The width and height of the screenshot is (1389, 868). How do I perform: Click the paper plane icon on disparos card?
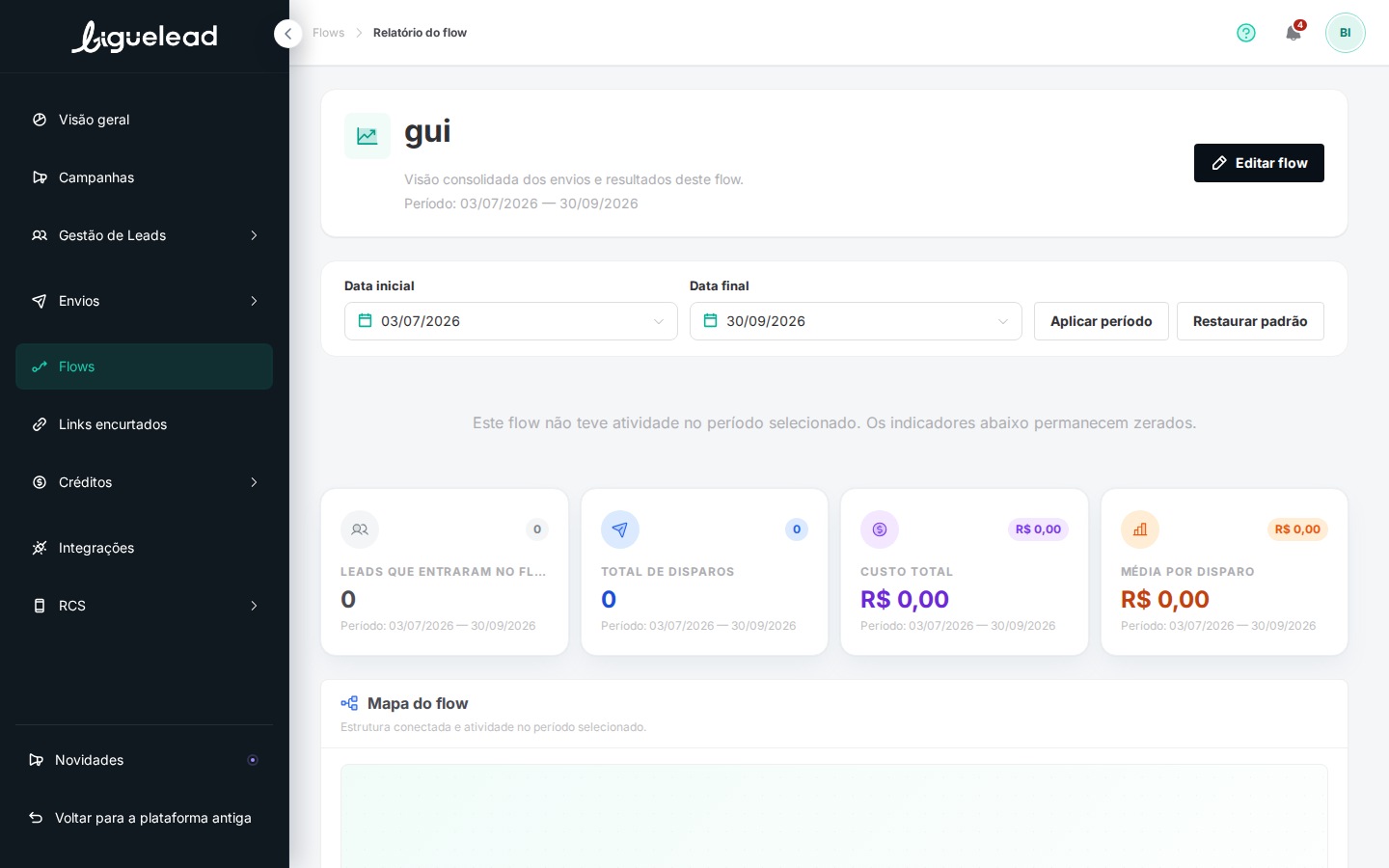(620, 529)
